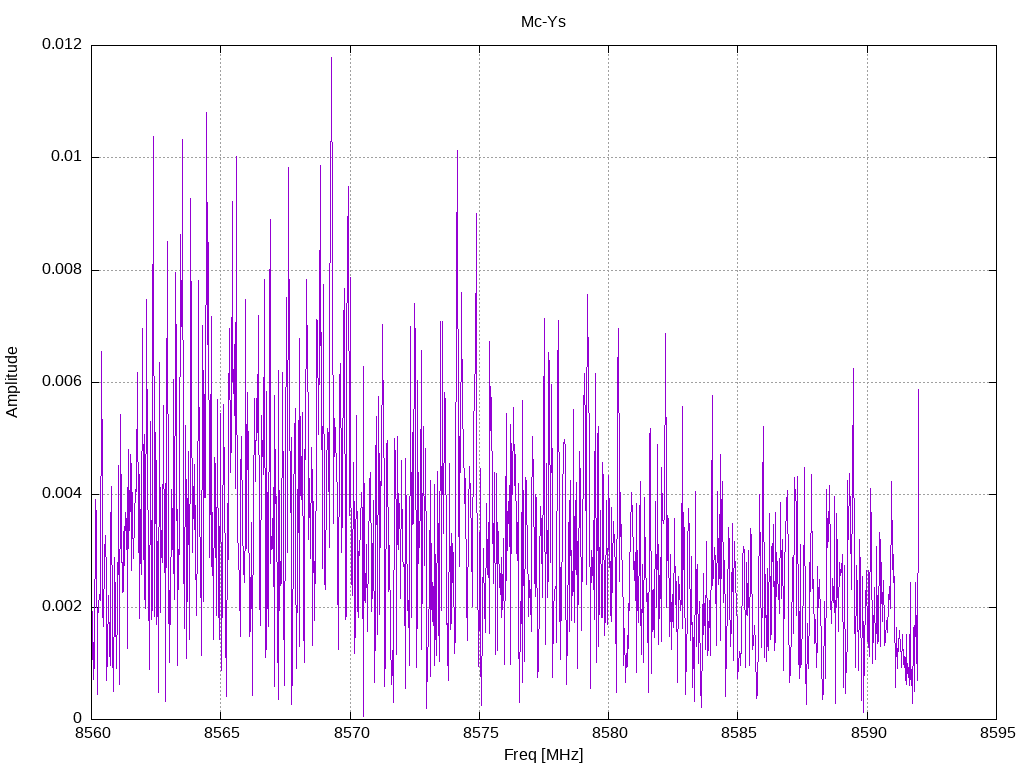This screenshot has width=1024, height=768.
Task: Select the y-axis label 'Amplitude'
Action: click(12, 382)
